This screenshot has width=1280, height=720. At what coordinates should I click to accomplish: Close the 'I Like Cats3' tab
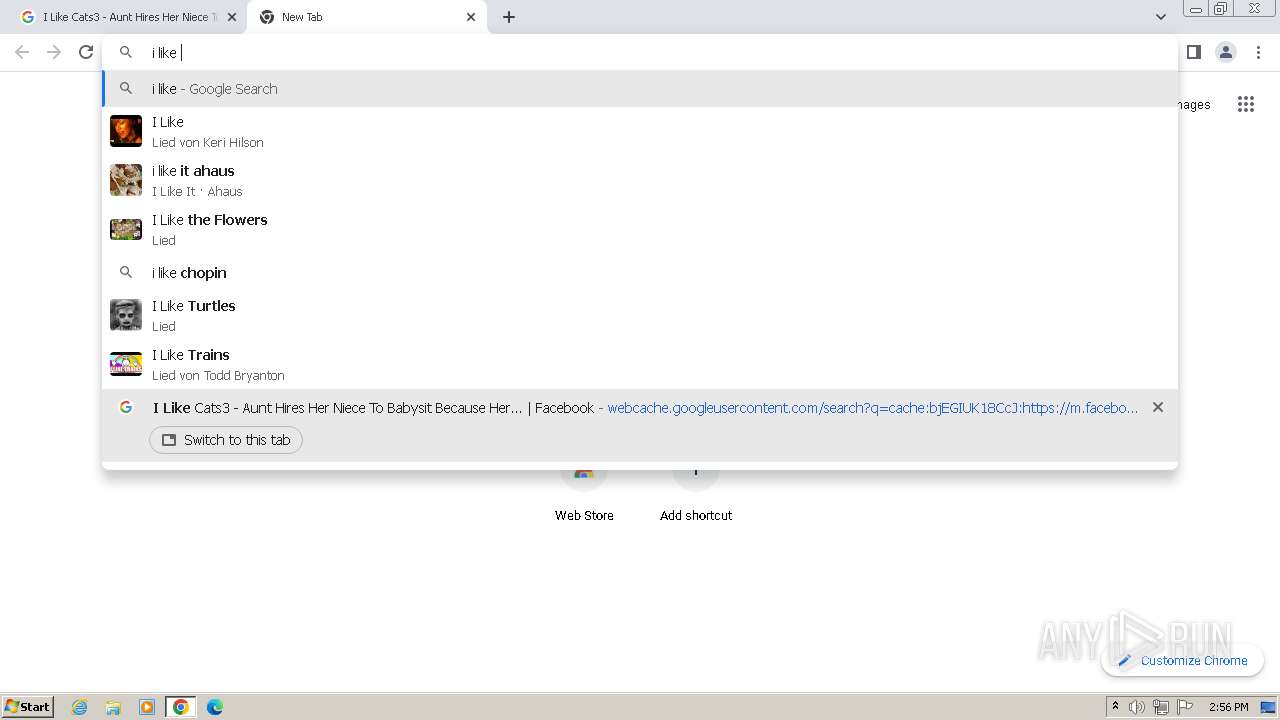click(232, 17)
